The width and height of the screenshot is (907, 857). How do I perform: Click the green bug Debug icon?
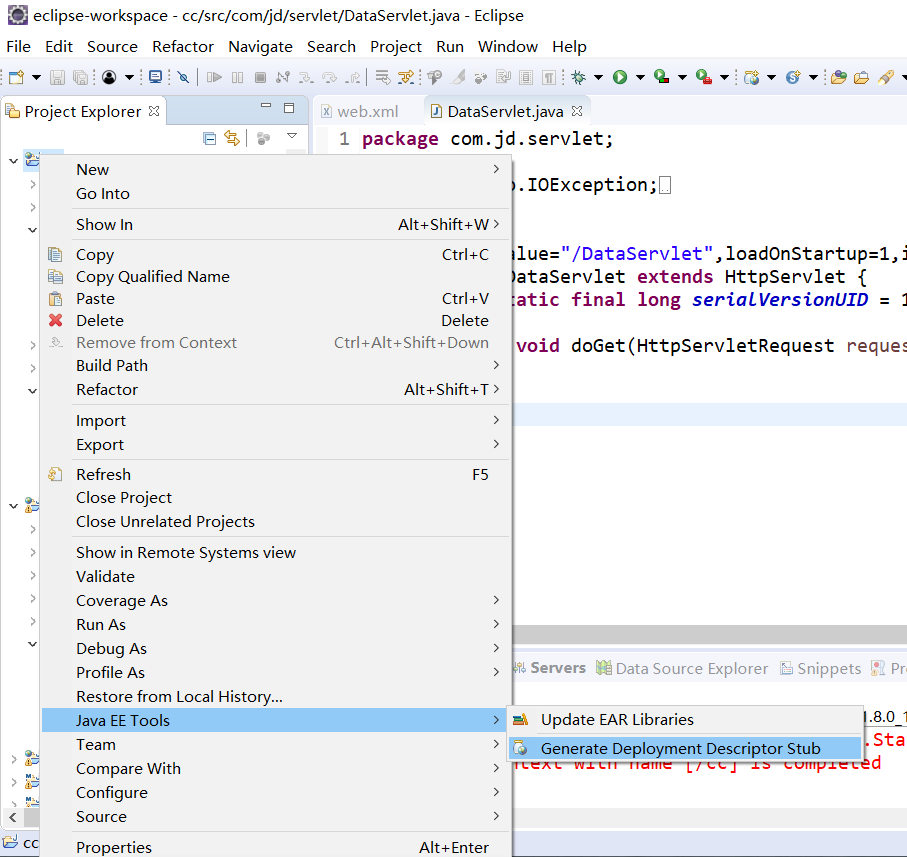(578, 77)
